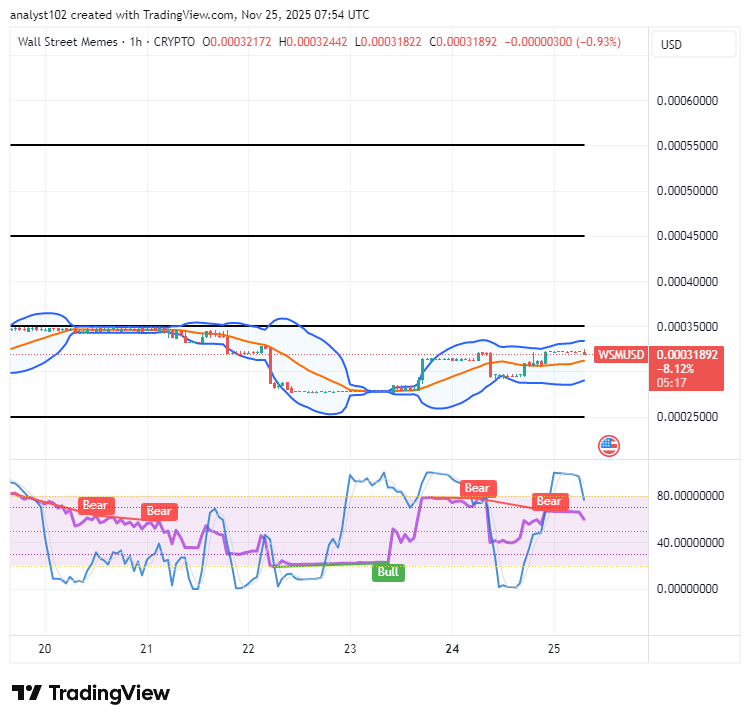Select the Bear label near 24

pyautogui.click(x=477, y=488)
